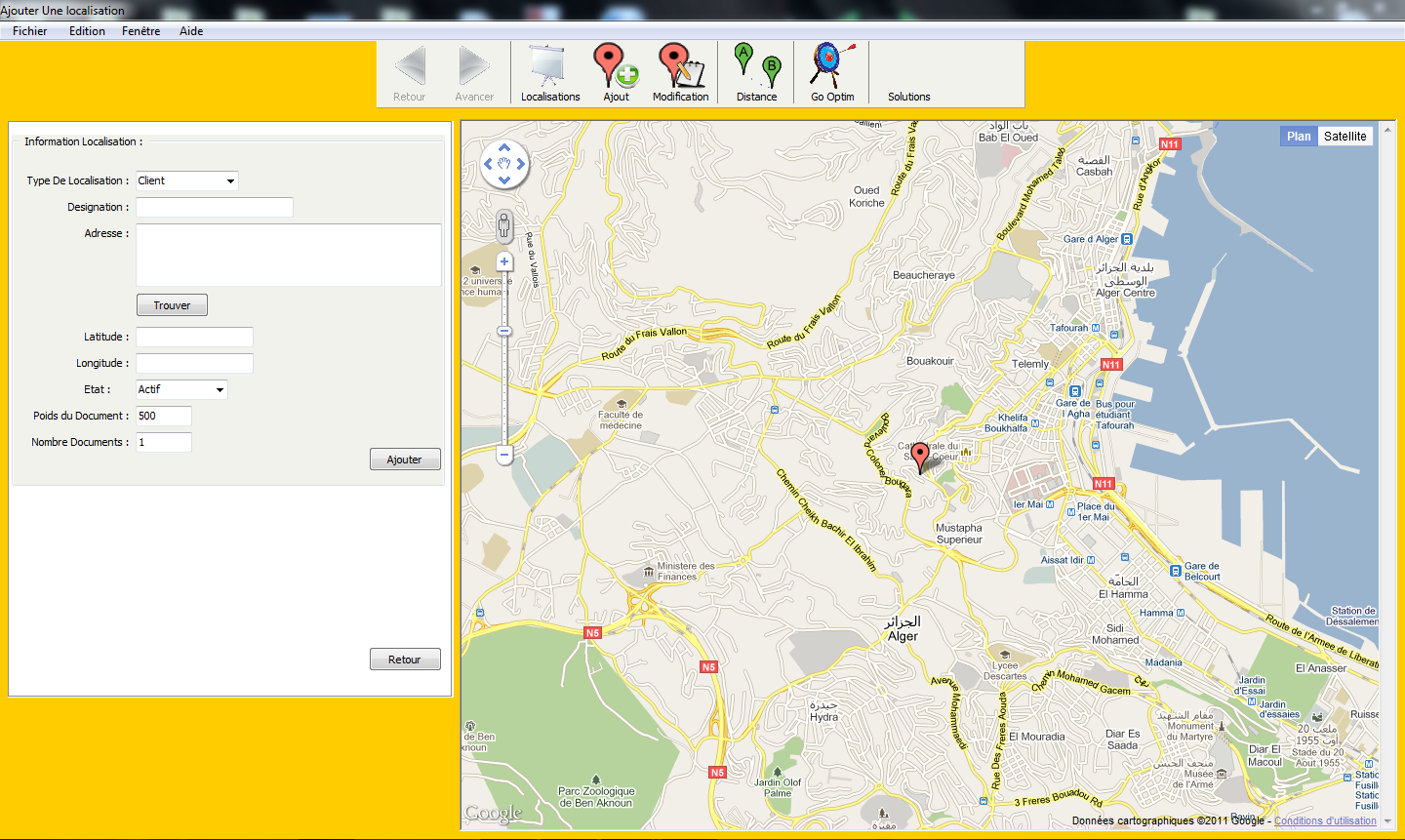
Task: Open the Type De Localisation dropdown
Action: (x=187, y=180)
